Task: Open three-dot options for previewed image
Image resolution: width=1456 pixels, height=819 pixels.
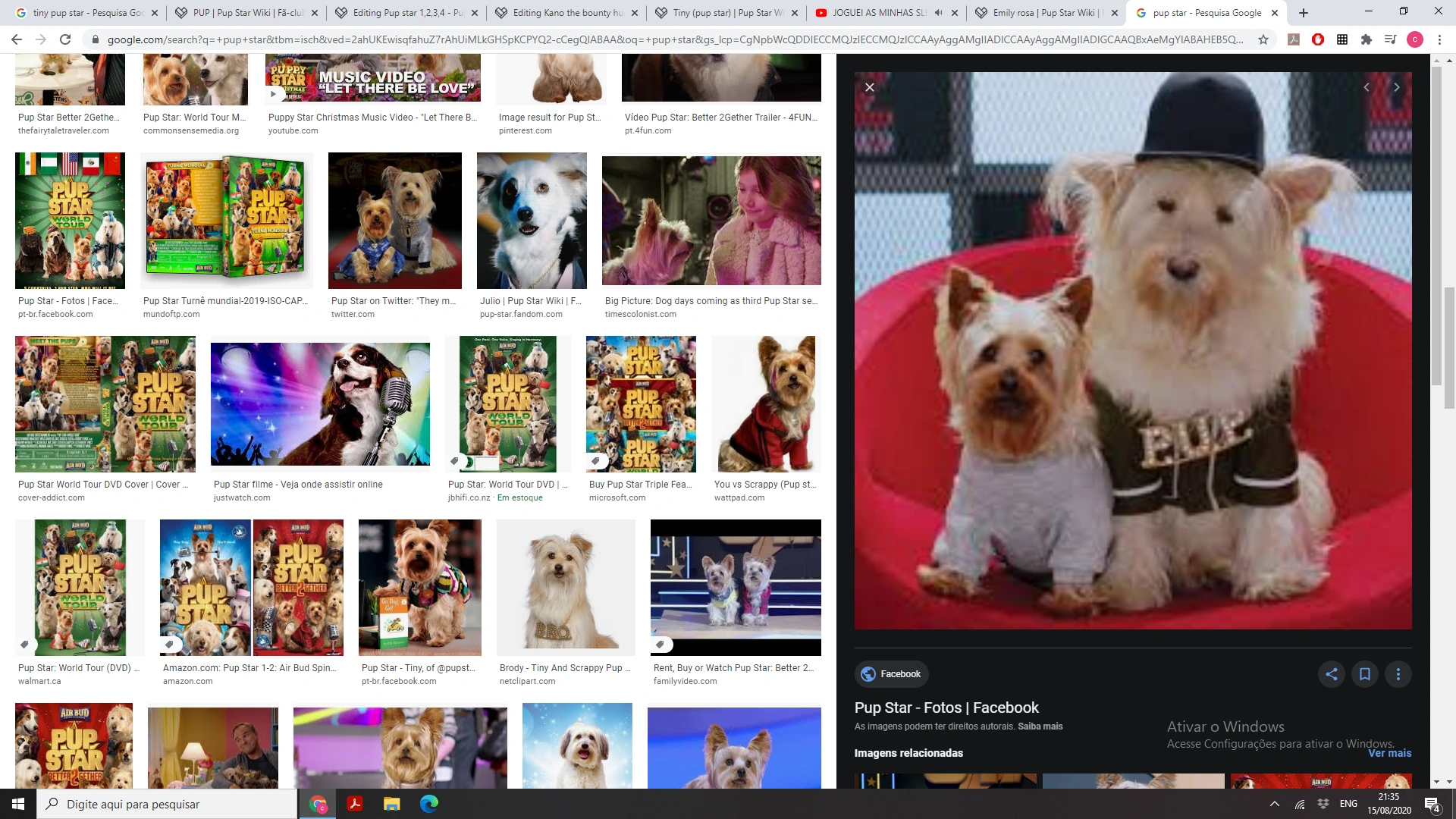Action: click(x=1398, y=674)
